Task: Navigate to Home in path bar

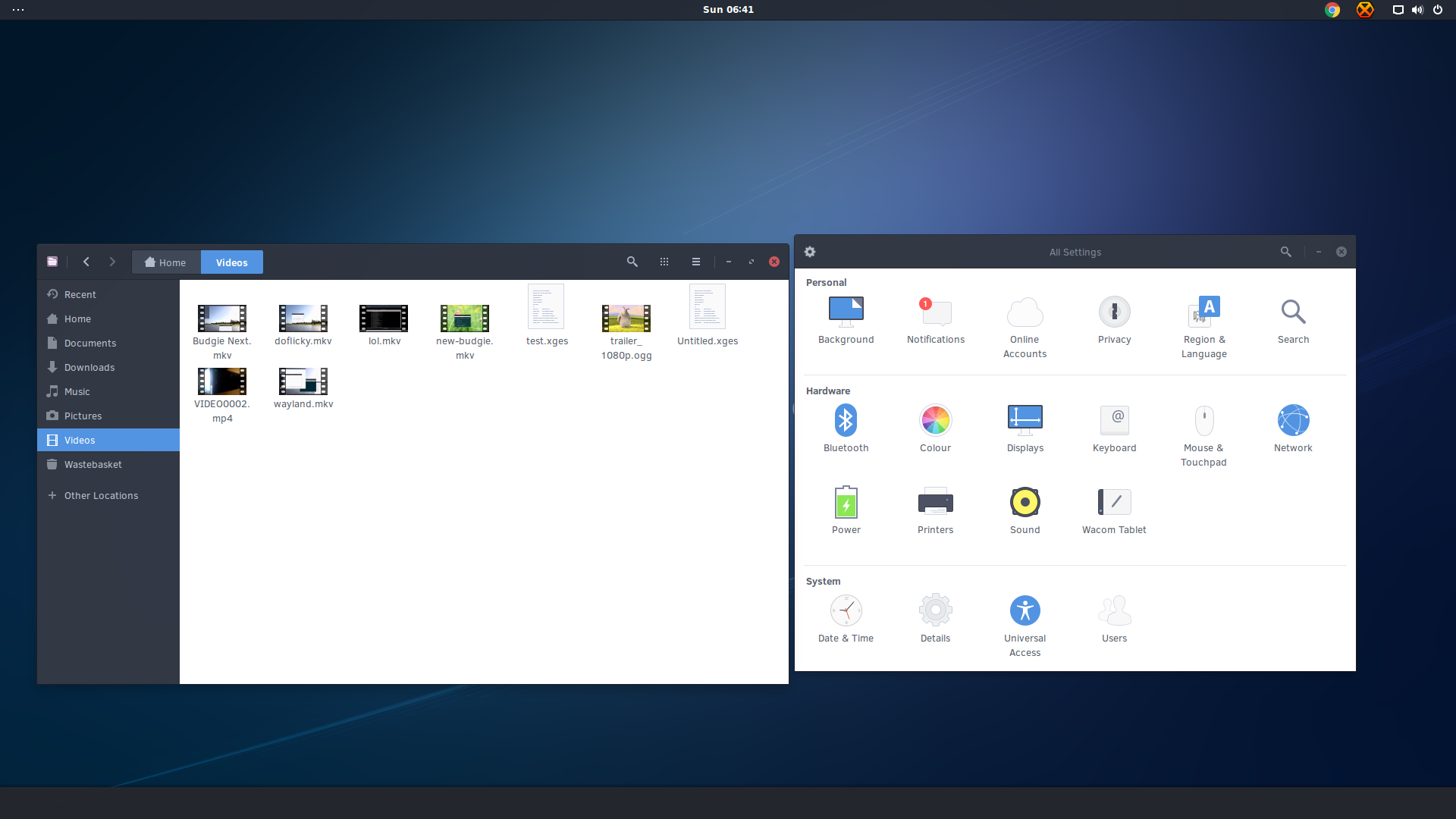Action: (165, 262)
